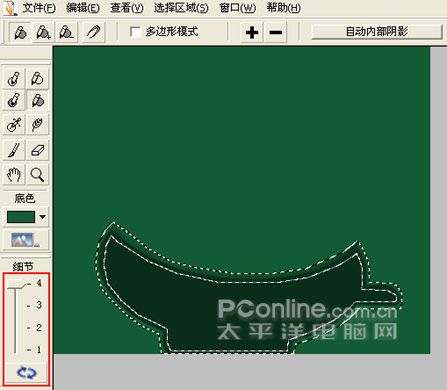Screen dimensions: 447x390
Task: Click the minus button in the top toolbar
Action: 275,32
